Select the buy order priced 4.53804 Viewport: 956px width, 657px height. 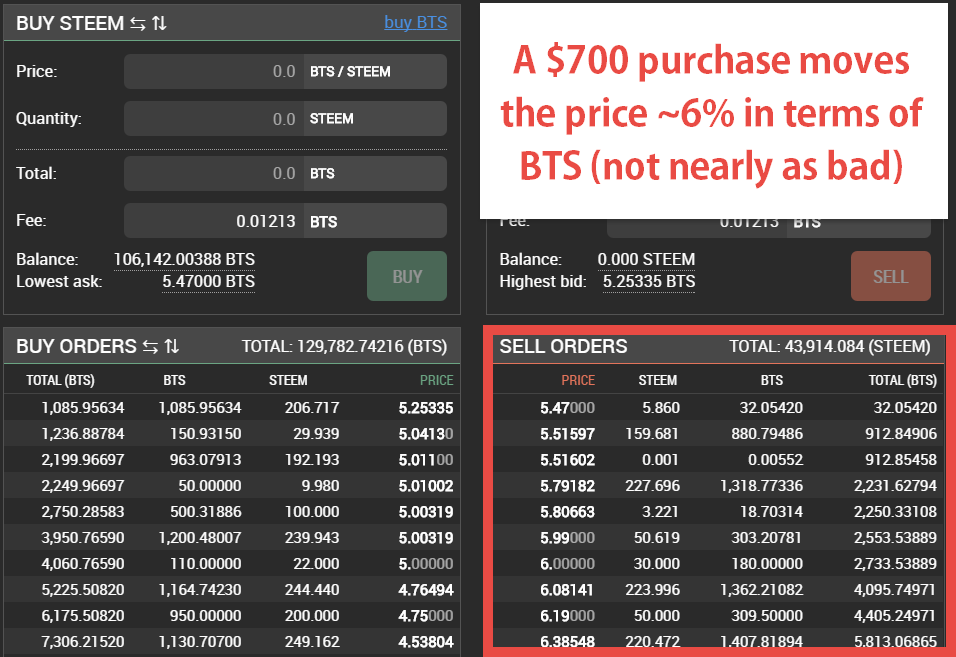(x=232, y=642)
